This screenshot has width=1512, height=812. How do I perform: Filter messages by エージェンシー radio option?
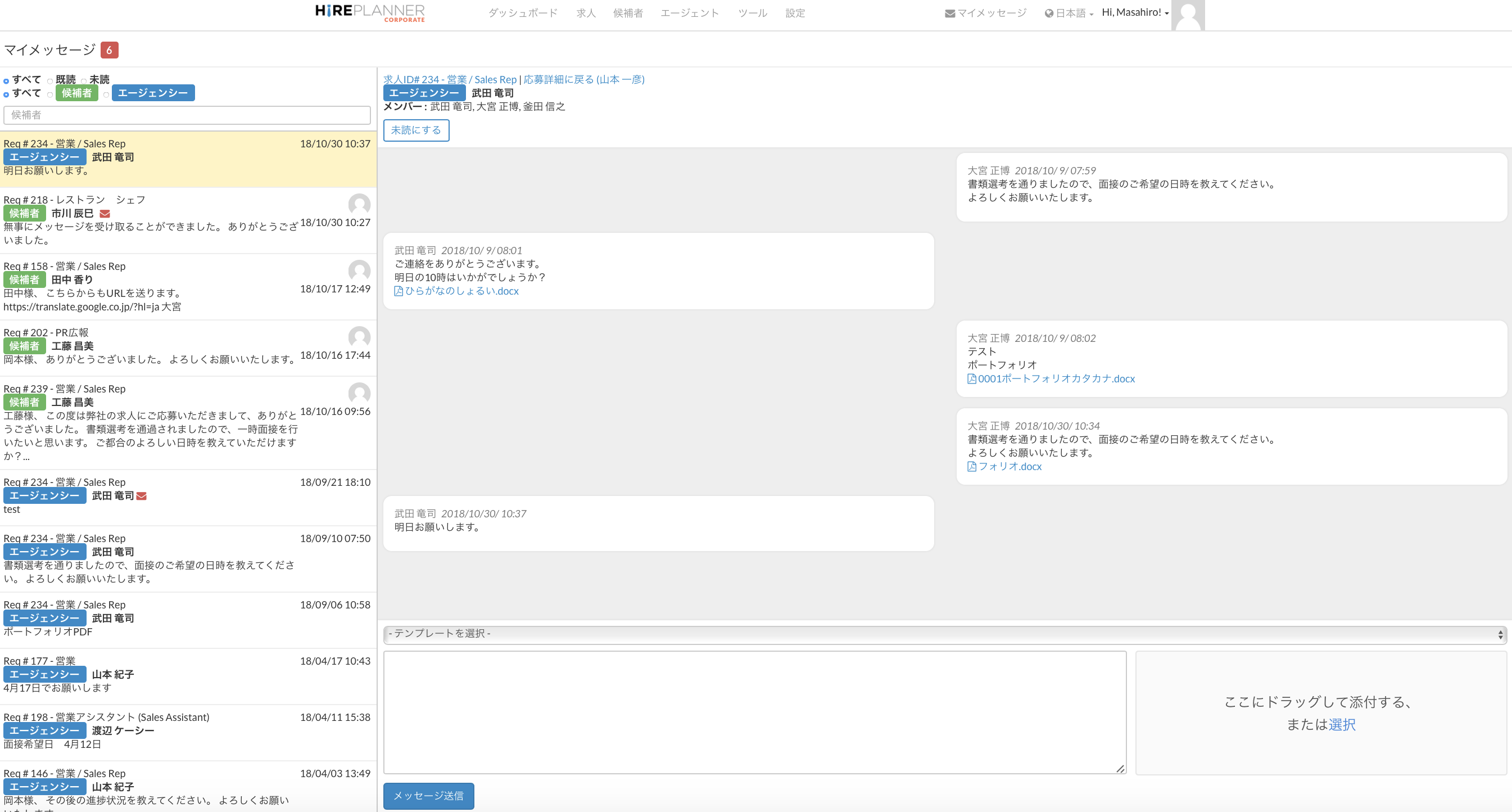click(106, 94)
